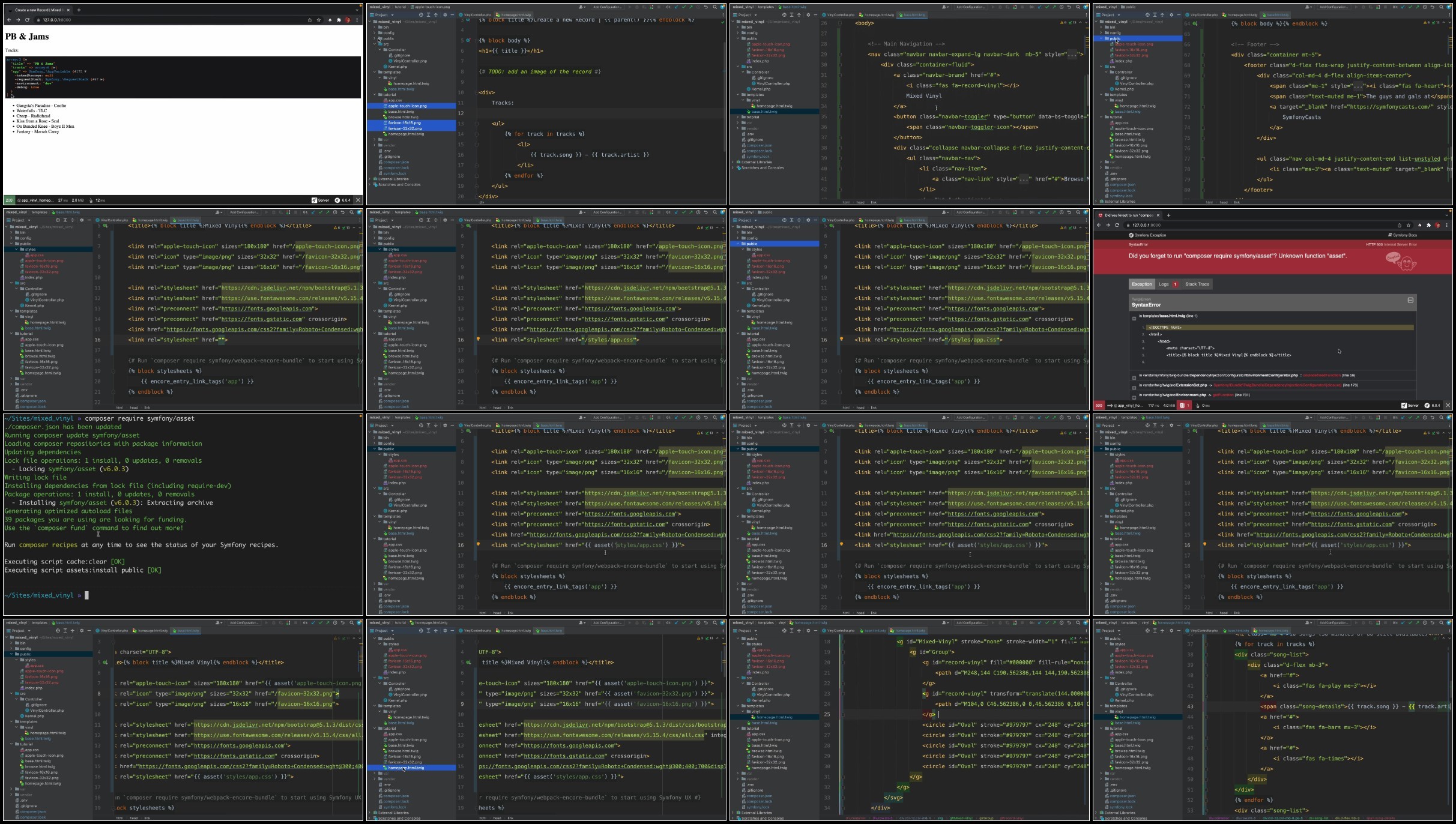The image size is (1456, 824).
Task: Expand the RequestStack #67 dump object
Action: point(103,79)
